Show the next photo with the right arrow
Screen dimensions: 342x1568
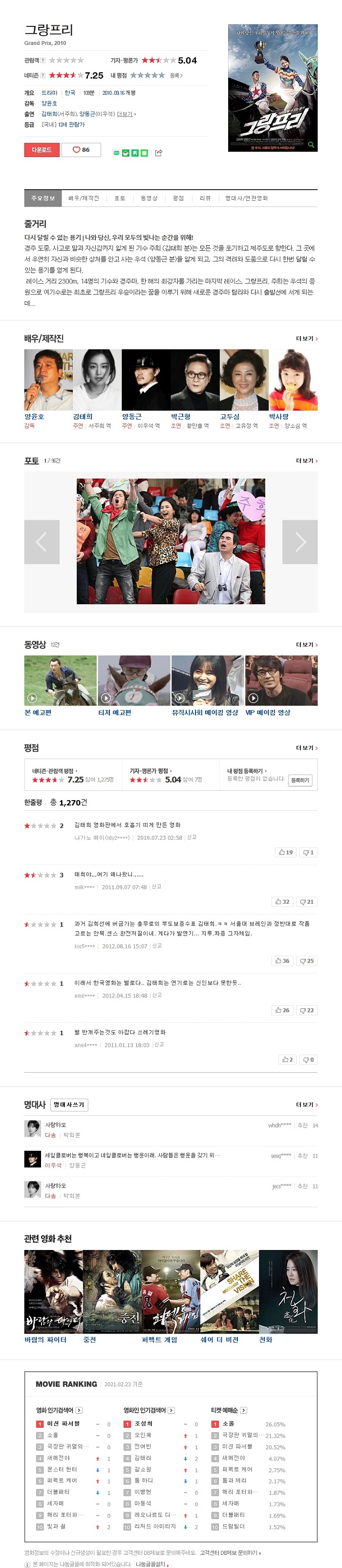pyautogui.click(x=300, y=542)
